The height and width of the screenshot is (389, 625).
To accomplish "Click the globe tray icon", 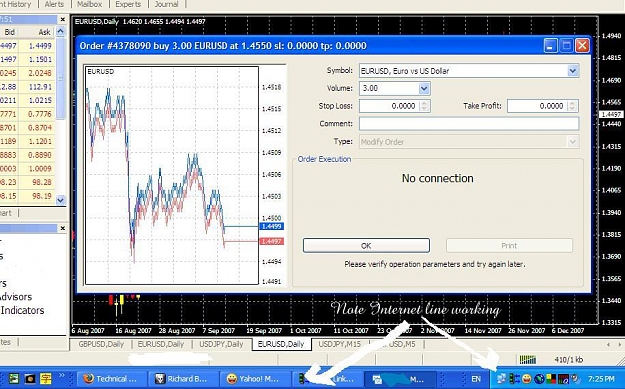I will point(539,379).
